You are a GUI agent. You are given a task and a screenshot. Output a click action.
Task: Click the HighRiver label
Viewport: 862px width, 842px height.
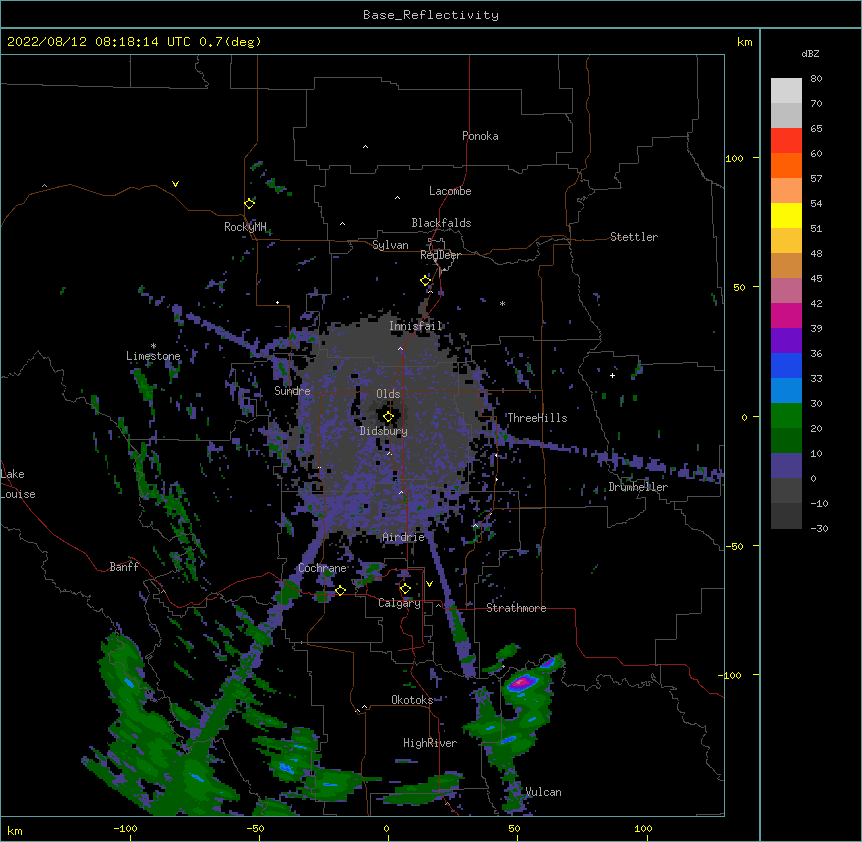(430, 743)
